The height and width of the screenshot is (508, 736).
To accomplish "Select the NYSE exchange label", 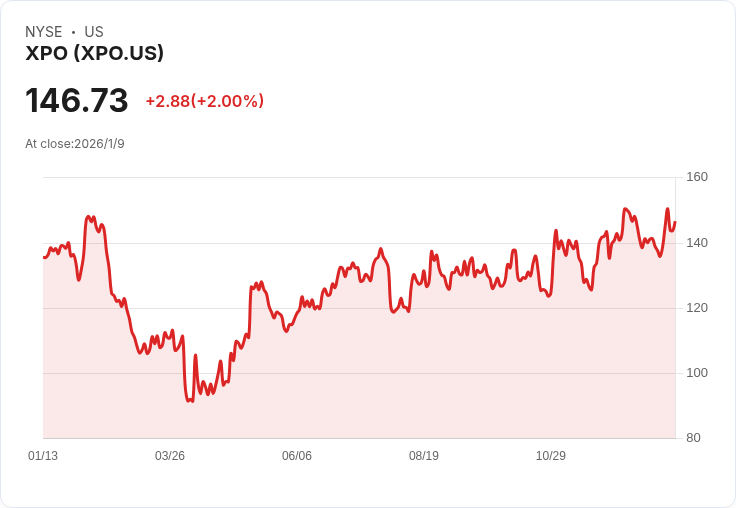I will [44, 32].
